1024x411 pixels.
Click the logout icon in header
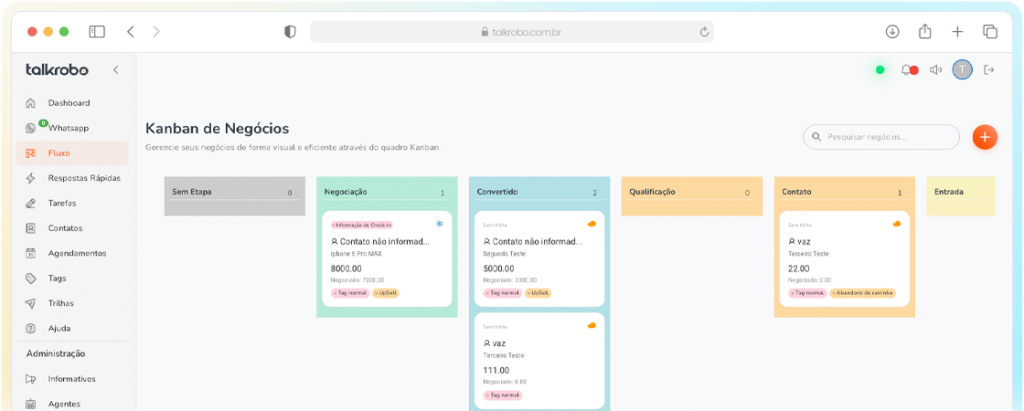(989, 70)
